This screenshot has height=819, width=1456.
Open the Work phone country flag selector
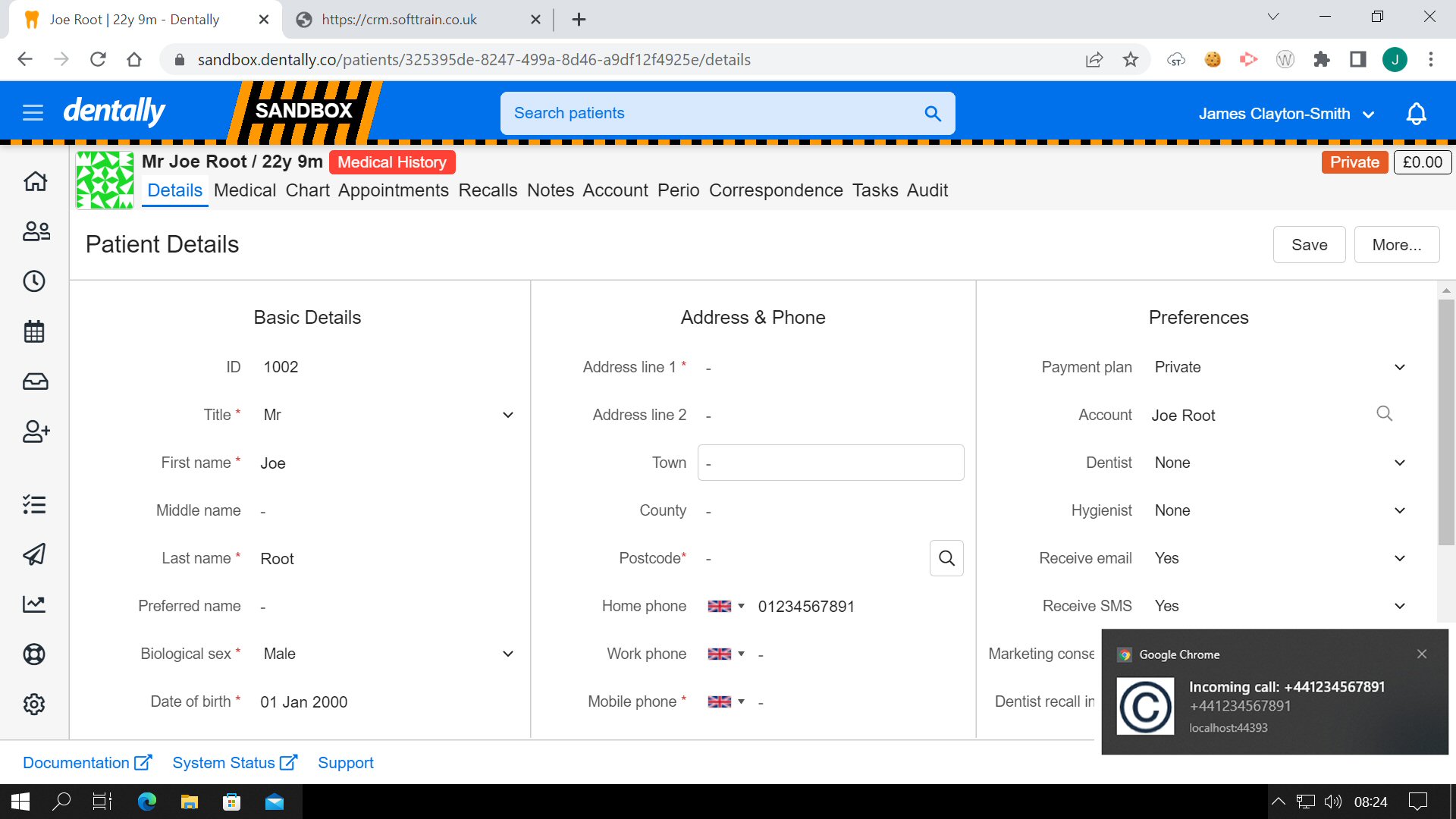tap(726, 654)
